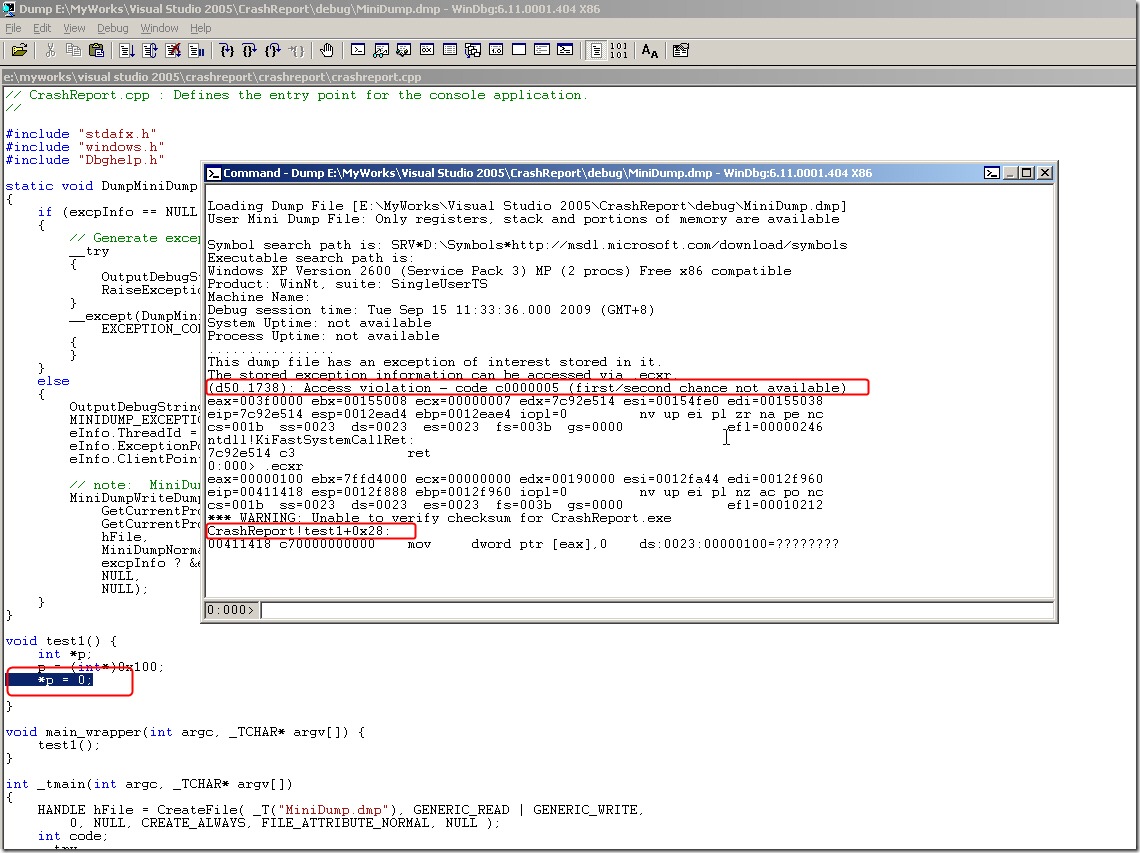The image size is (1140, 853).
Task: Close the Command dump window
Action: pos(1045,173)
